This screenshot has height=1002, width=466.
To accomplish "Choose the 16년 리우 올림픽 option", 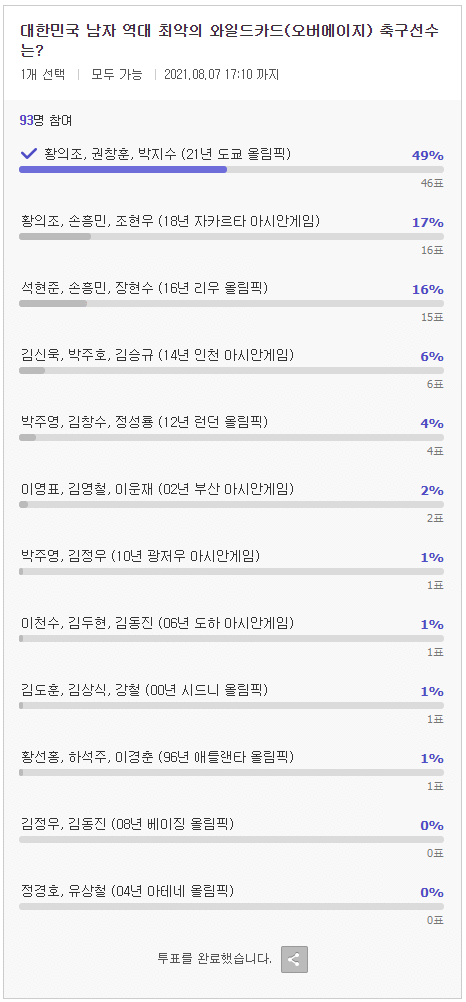I will tap(231, 300).
